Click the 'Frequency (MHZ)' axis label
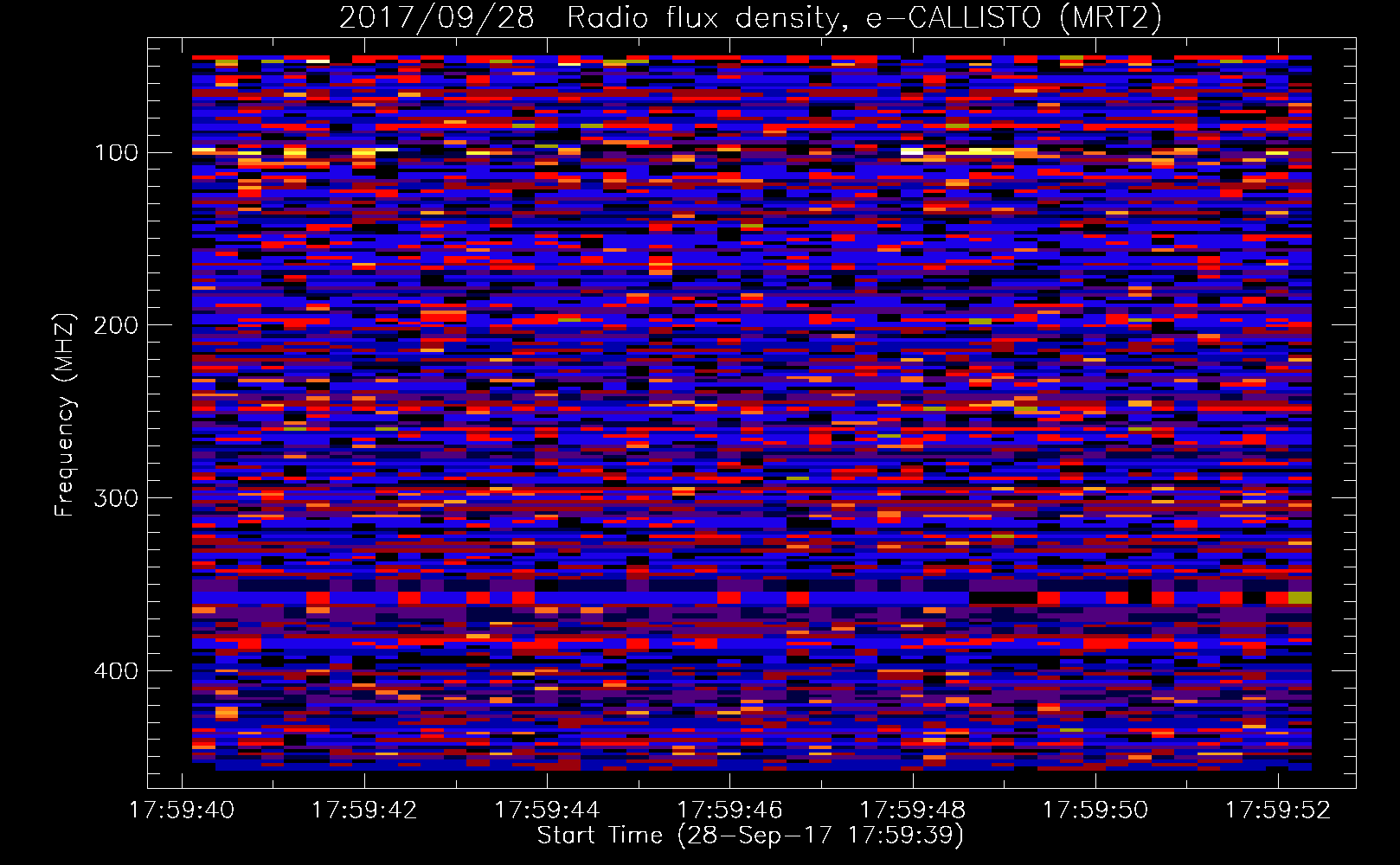Screen dimensions: 1400x865 [x=65, y=415]
